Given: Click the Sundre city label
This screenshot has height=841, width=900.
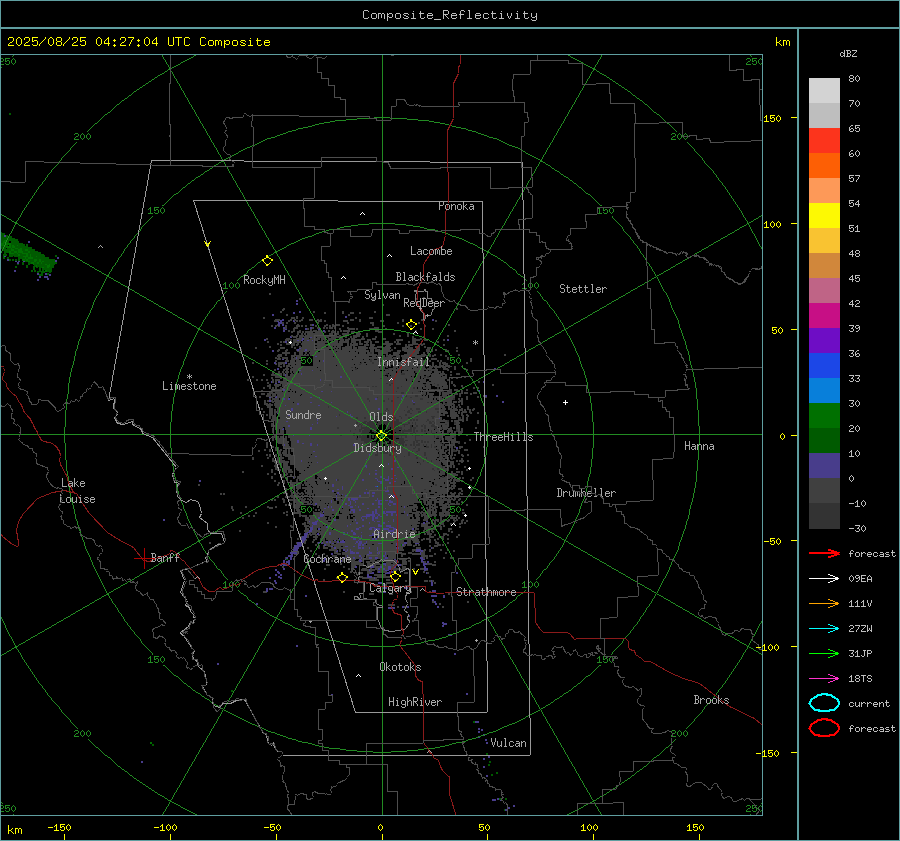Looking at the screenshot, I should (x=303, y=414).
